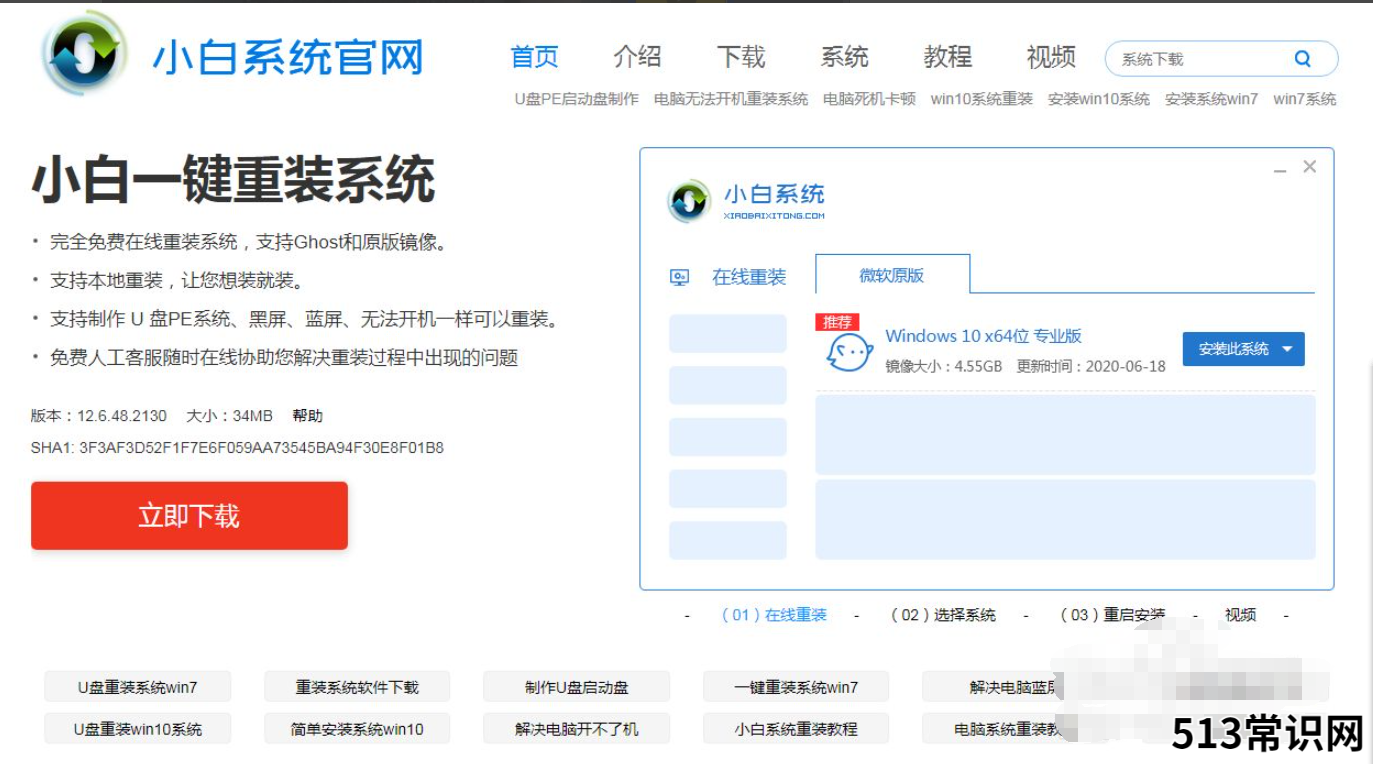
Task: Open the 教程 menu item
Action: (x=948, y=57)
